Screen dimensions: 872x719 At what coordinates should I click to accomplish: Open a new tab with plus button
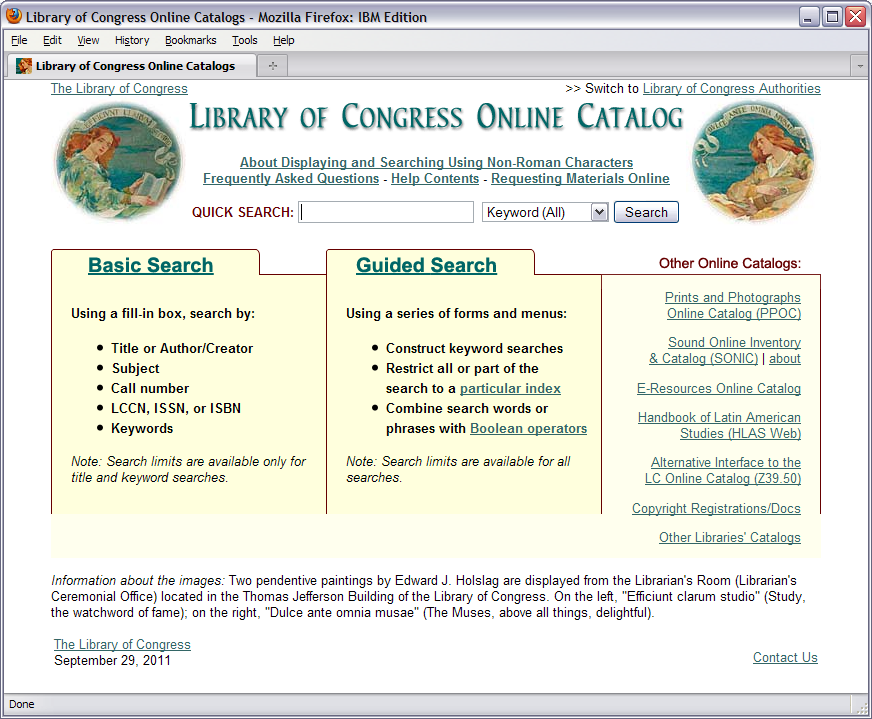tap(272, 66)
